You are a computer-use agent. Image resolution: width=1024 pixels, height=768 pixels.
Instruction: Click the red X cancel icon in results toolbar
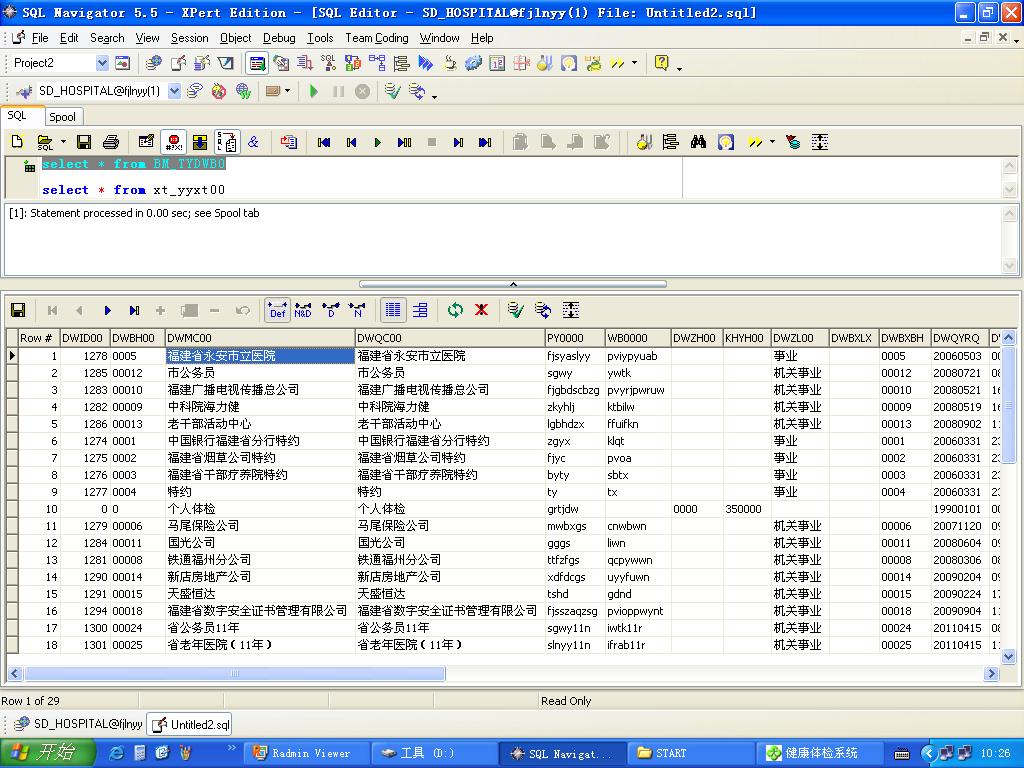tap(481, 310)
